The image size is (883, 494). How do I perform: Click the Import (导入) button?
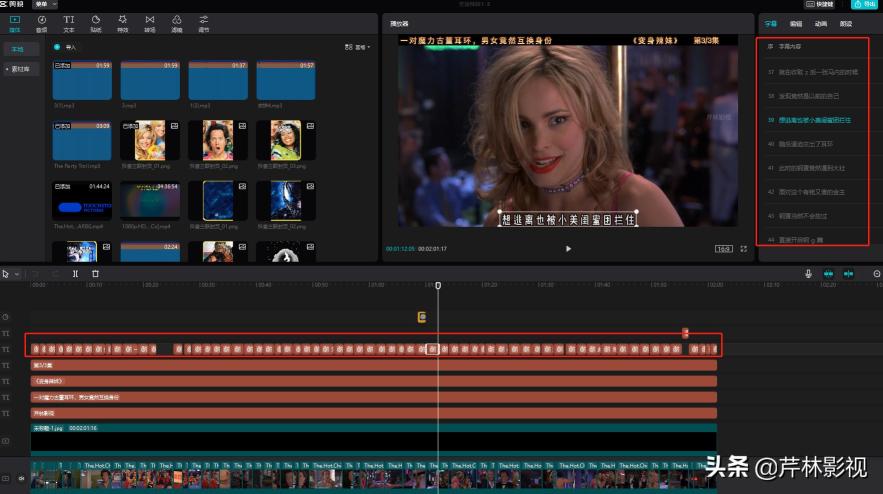click(x=65, y=47)
